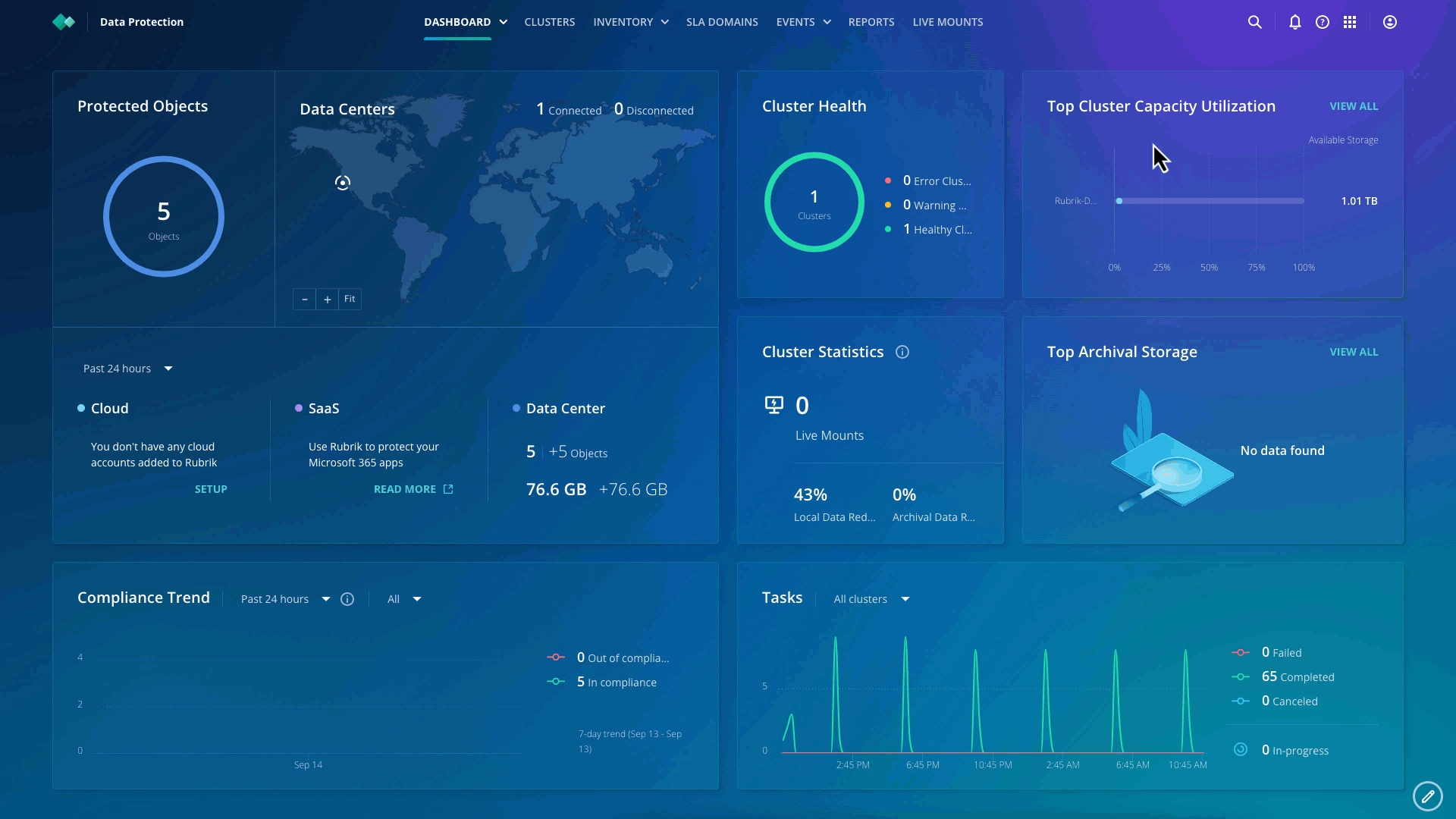The image size is (1456, 819).
Task: Open the notifications bell
Action: click(1295, 22)
